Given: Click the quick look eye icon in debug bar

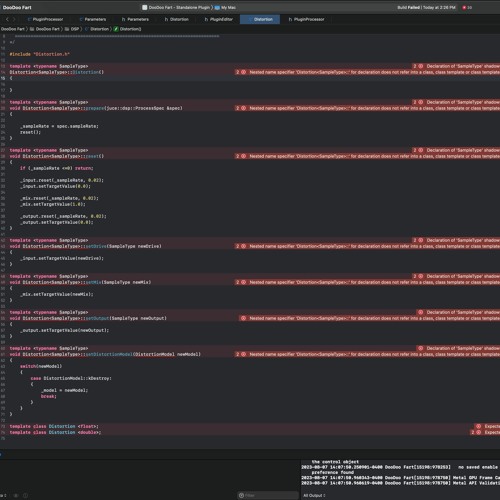Looking at the screenshot, I should tap(16, 495).
